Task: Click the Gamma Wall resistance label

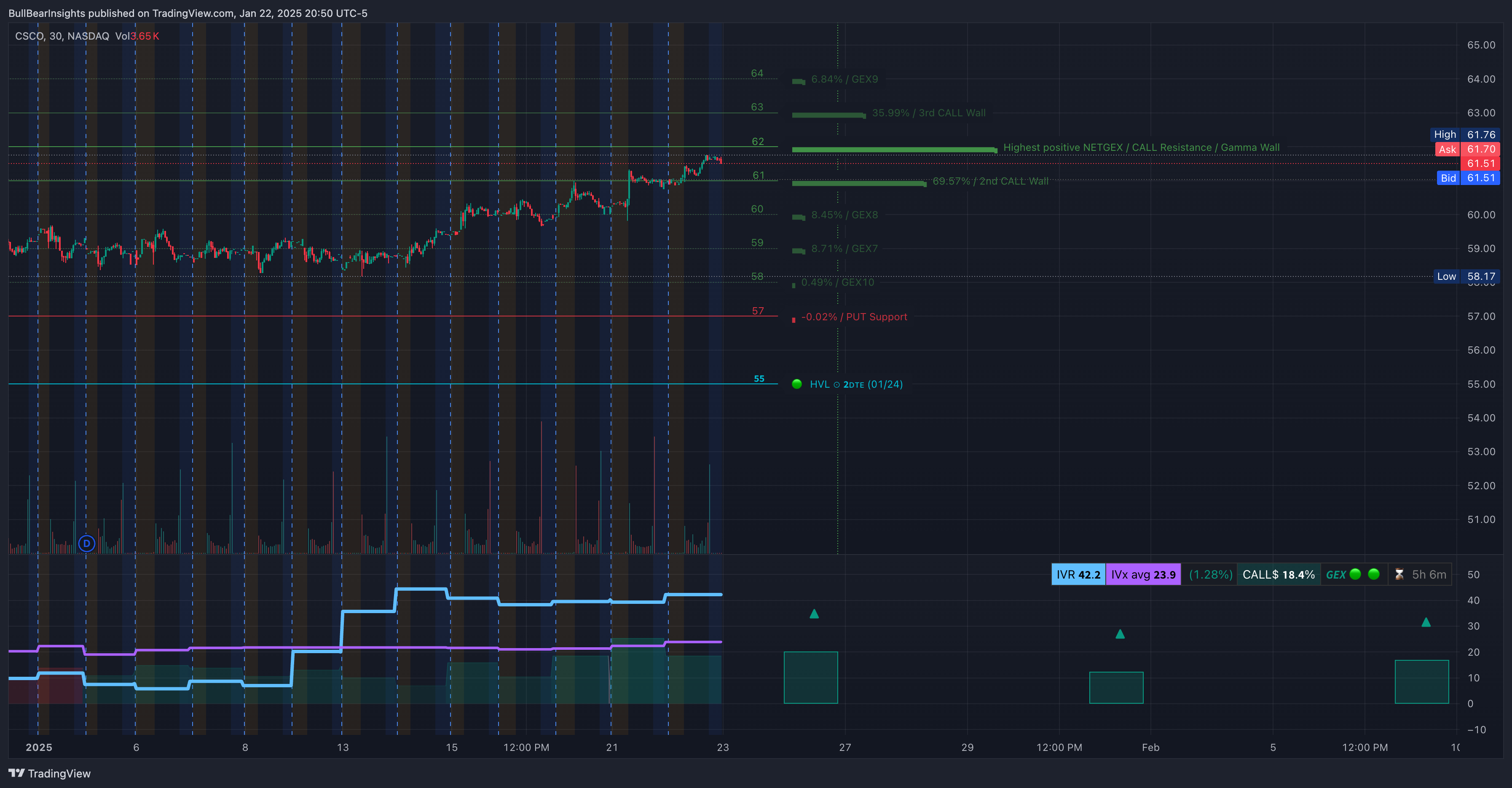Action: 1141,147
